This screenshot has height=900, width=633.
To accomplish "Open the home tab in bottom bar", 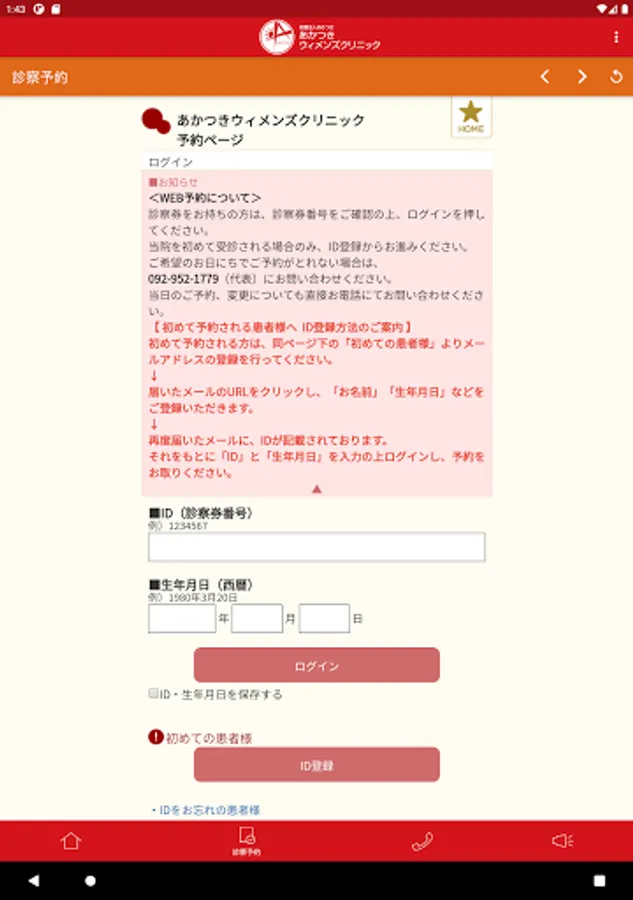I will (71, 841).
